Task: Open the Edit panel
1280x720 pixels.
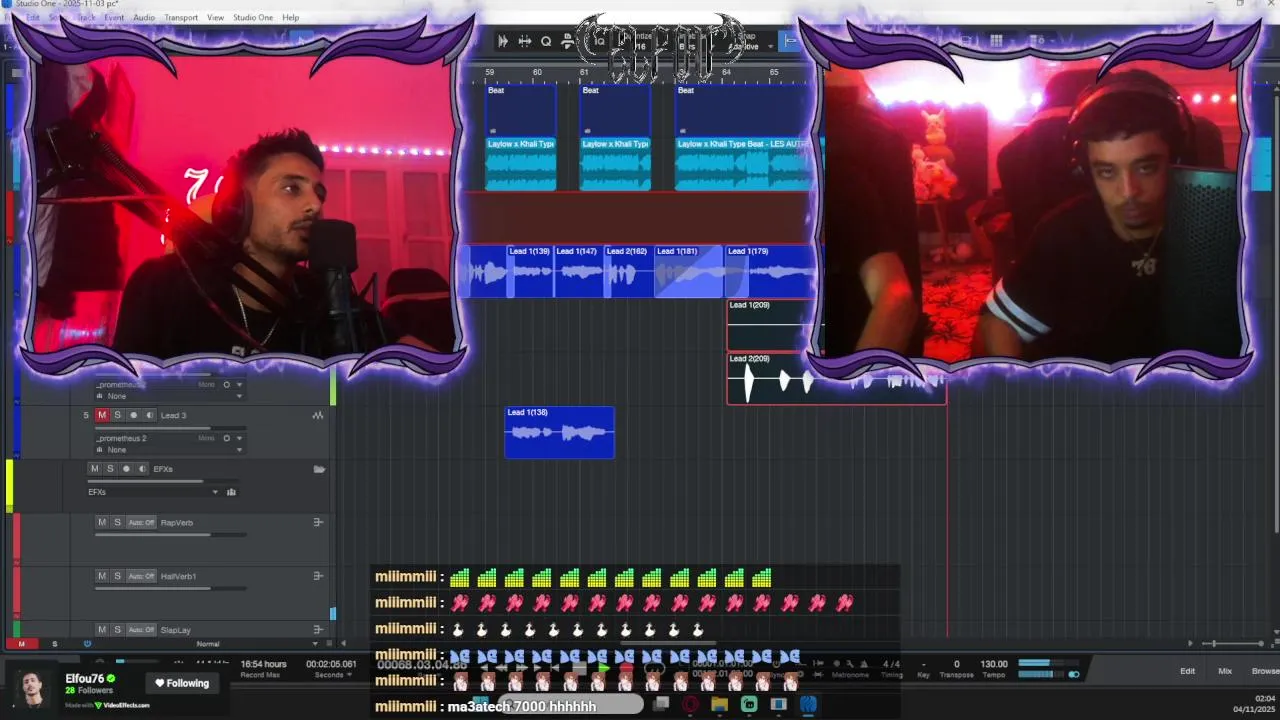Action: [1187, 671]
